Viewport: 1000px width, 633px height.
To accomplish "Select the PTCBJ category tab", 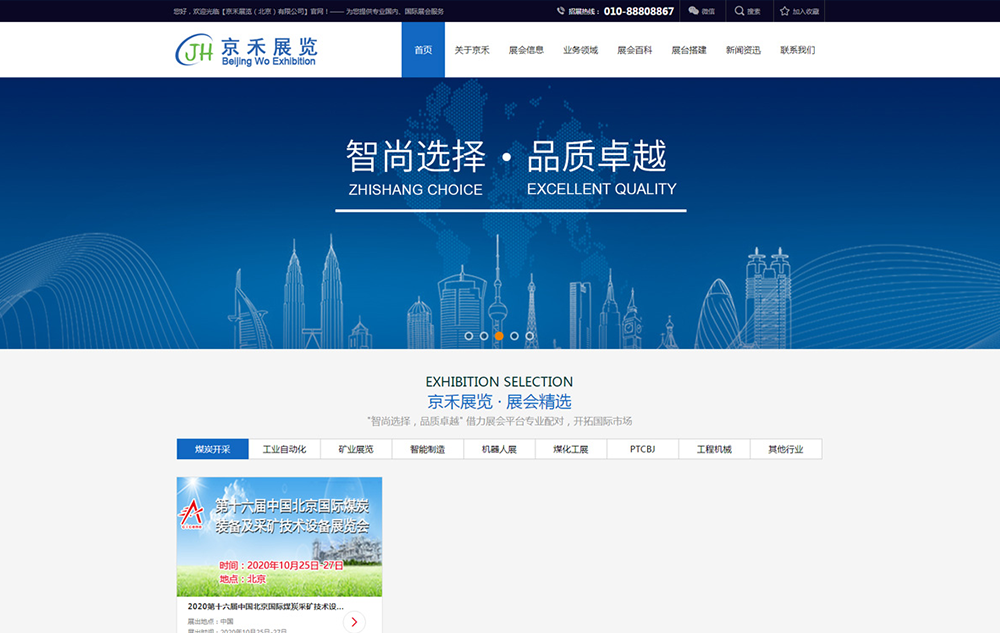I will 643,449.
